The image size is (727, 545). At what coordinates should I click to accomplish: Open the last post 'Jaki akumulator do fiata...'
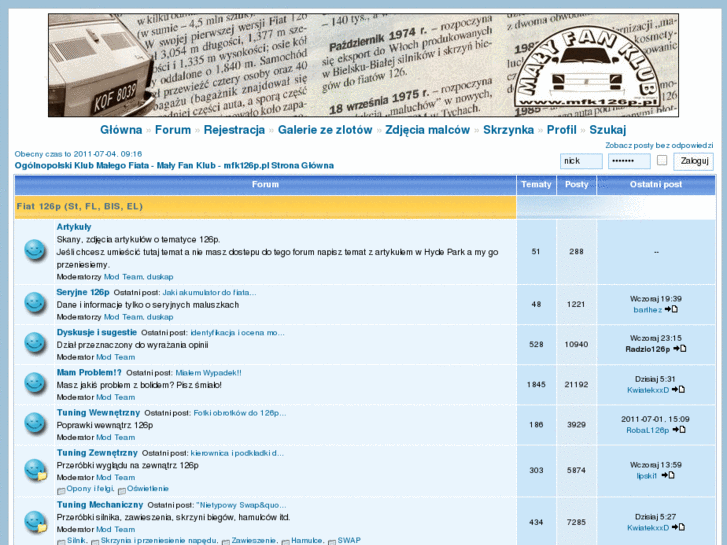point(209,293)
